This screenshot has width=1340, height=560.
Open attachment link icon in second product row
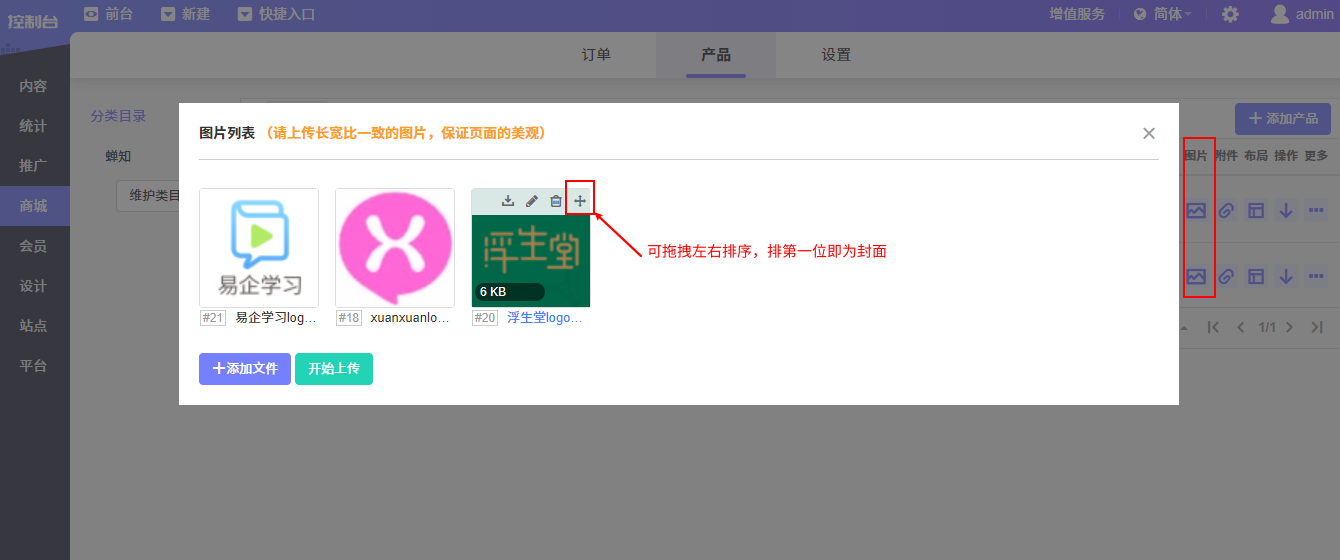(1226, 276)
